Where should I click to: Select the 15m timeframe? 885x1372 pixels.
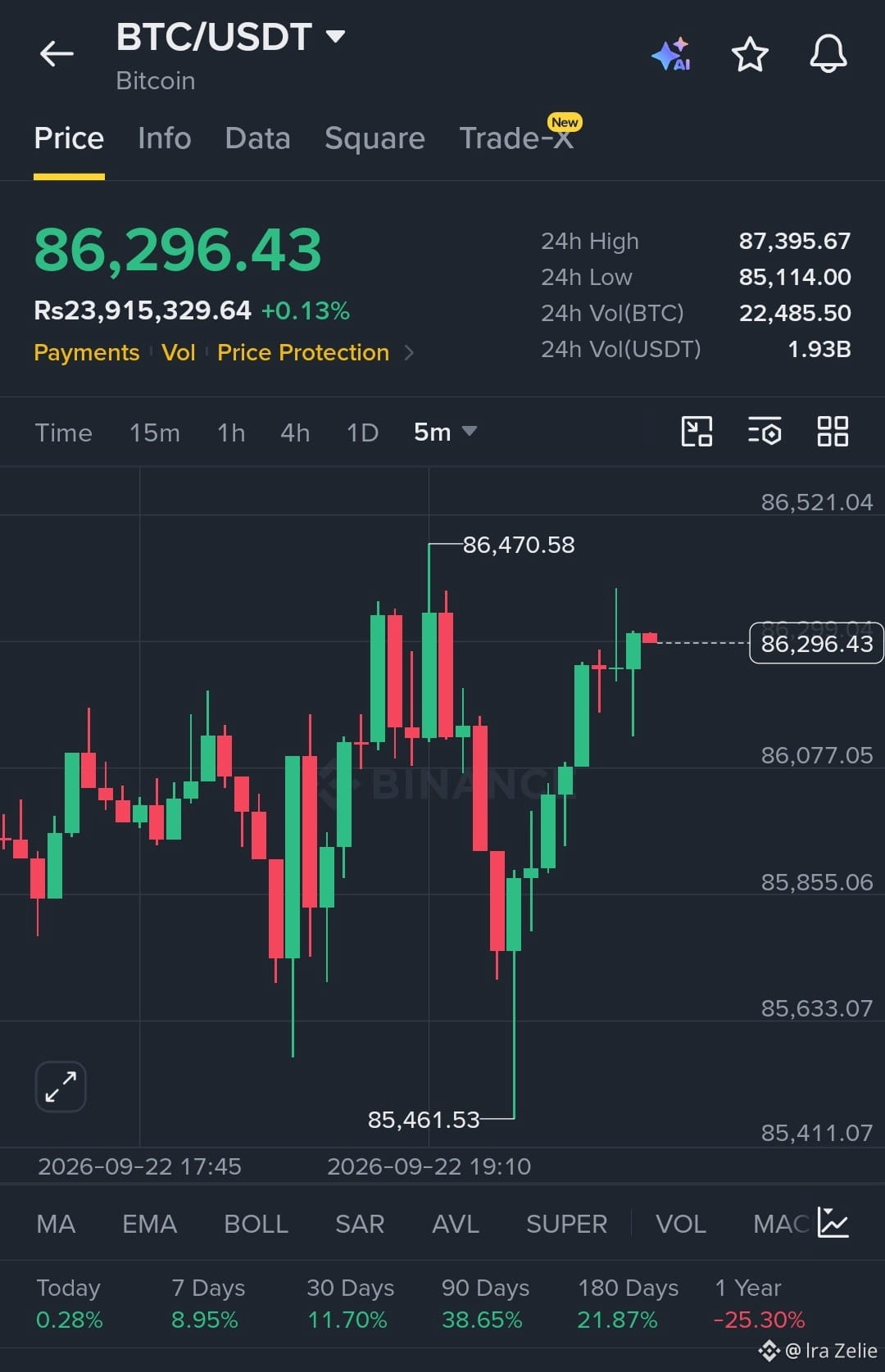tap(155, 432)
